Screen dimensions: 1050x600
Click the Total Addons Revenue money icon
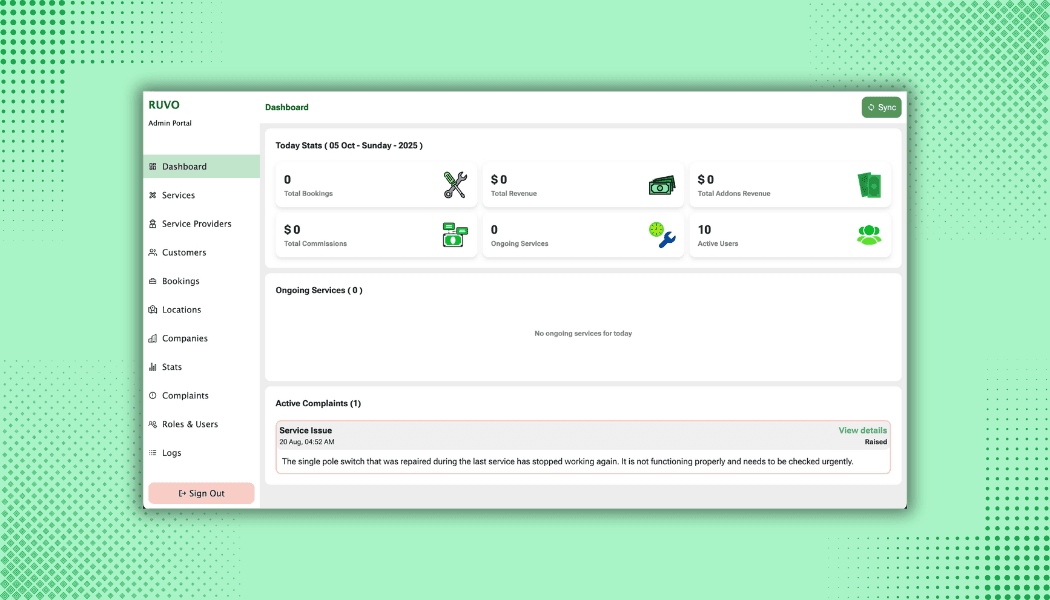point(868,186)
